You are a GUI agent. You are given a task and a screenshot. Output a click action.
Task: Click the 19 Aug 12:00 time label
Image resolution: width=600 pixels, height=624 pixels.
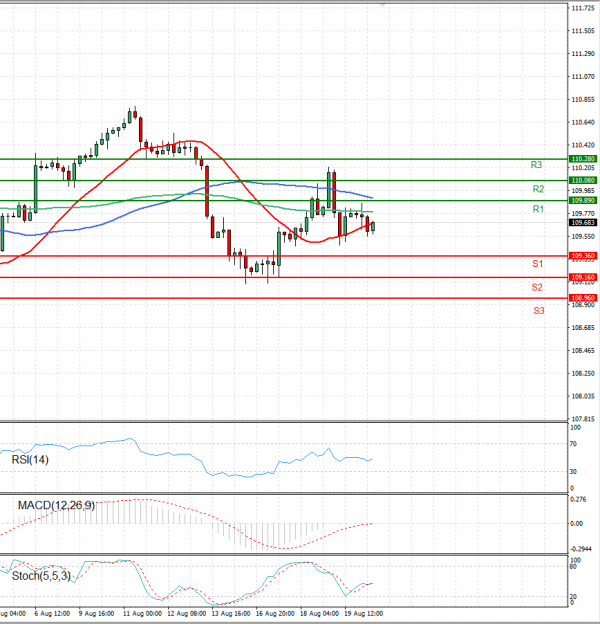tap(364, 613)
